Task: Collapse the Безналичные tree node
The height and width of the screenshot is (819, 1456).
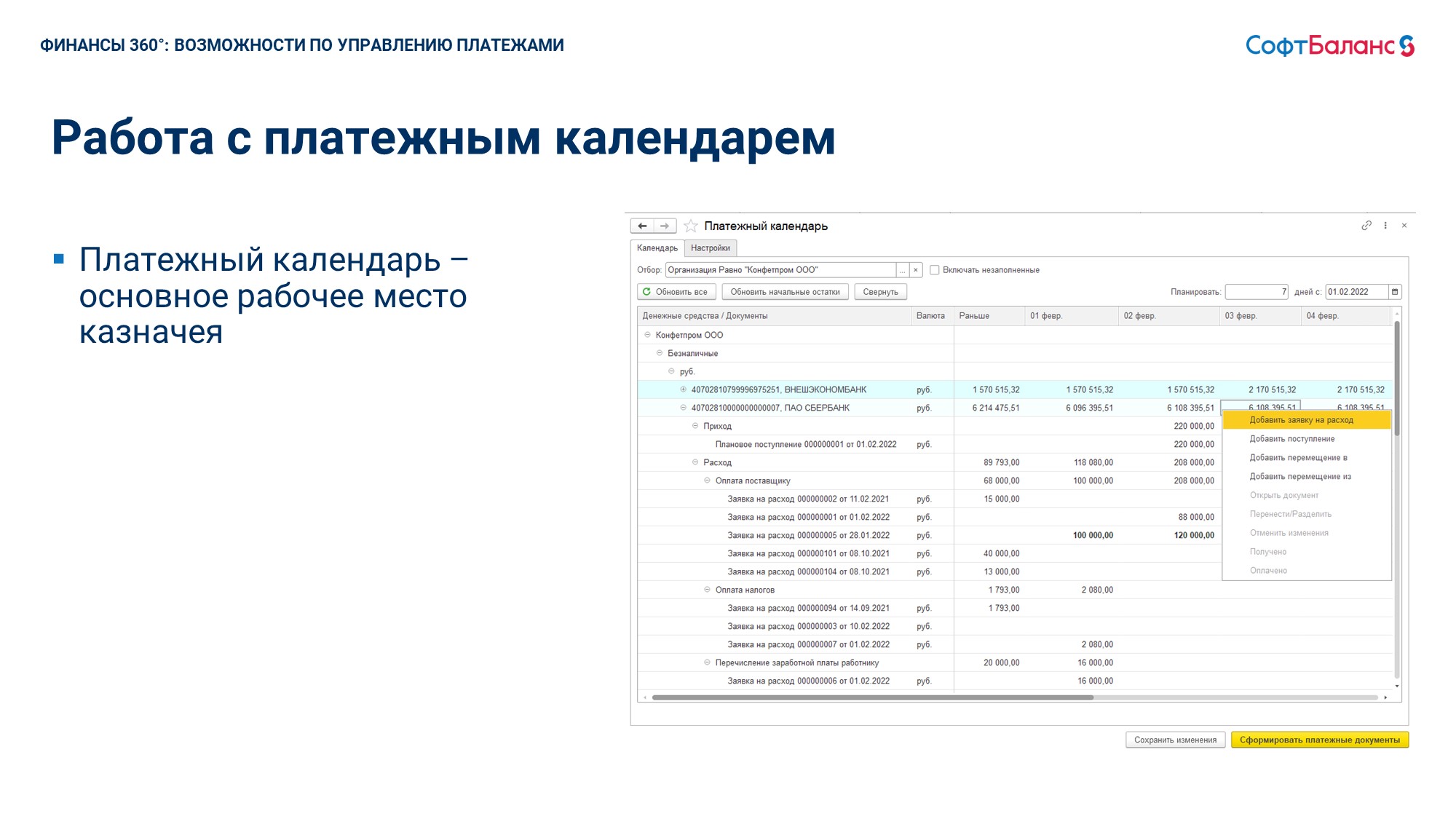Action: click(x=660, y=353)
